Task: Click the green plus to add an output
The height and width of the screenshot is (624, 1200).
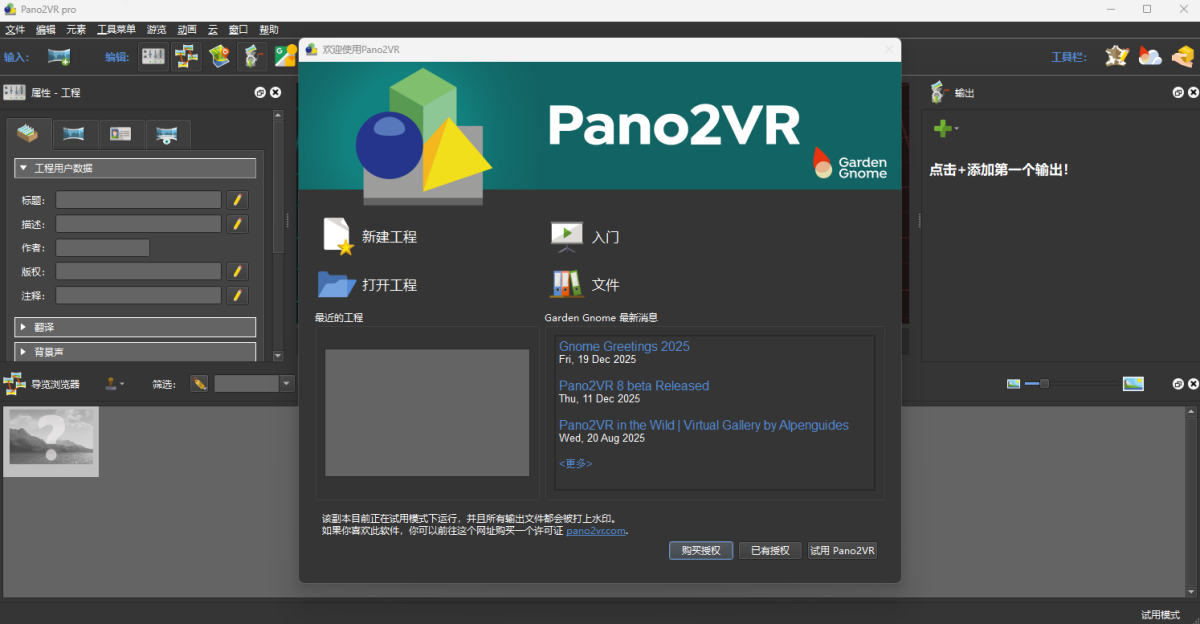Action: [x=941, y=128]
